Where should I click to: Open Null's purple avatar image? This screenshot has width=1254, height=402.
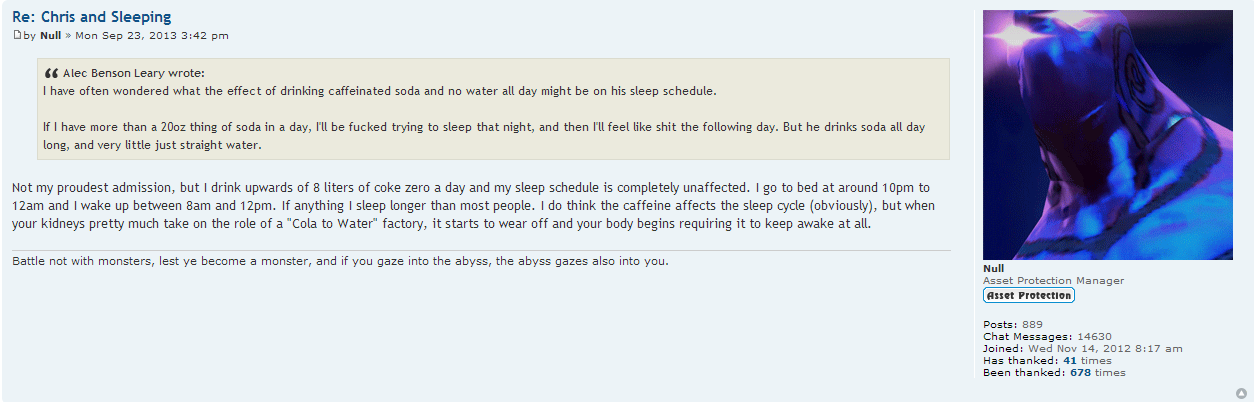point(1107,135)
